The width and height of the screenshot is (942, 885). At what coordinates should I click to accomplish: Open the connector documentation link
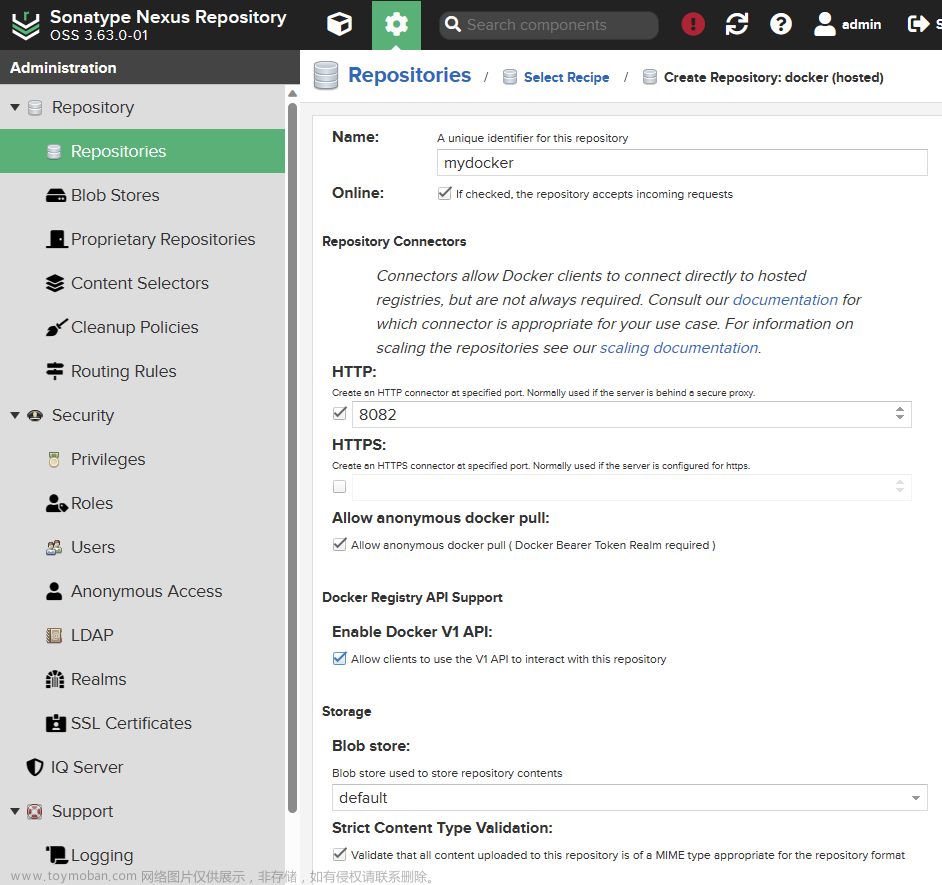pos(785,300)
